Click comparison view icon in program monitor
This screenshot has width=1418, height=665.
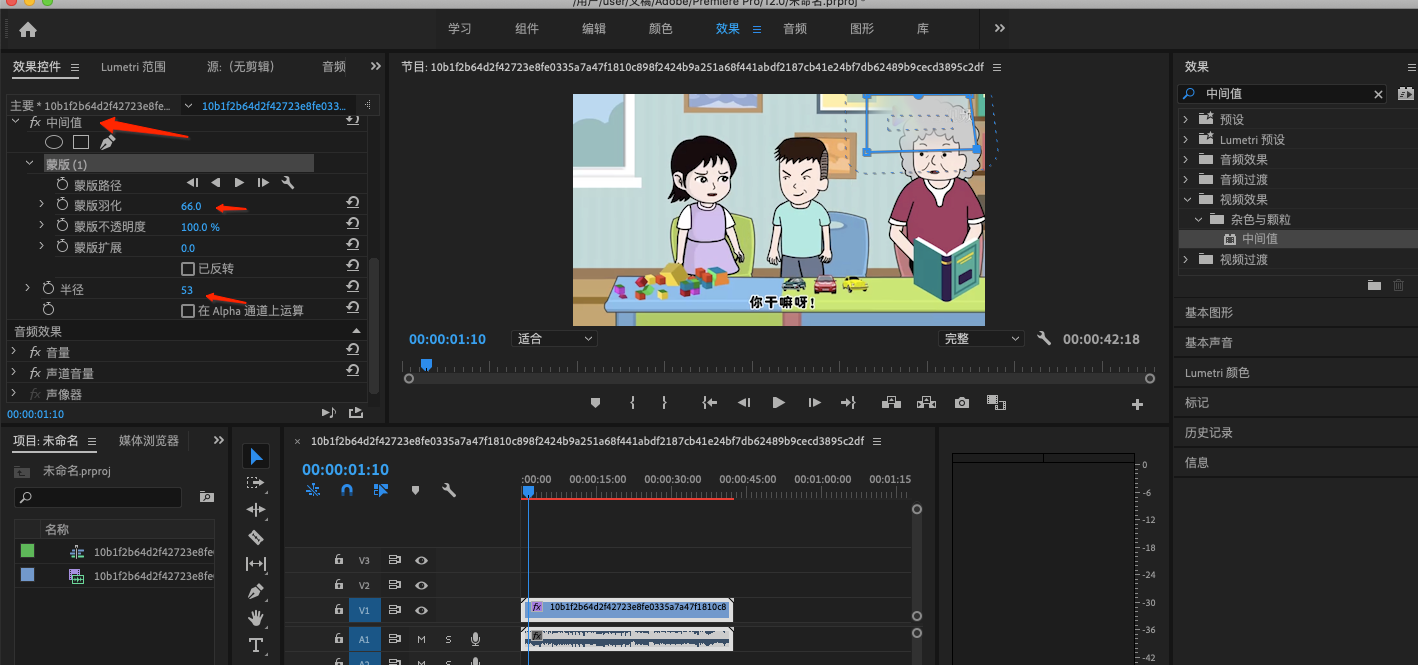(996, 403)
